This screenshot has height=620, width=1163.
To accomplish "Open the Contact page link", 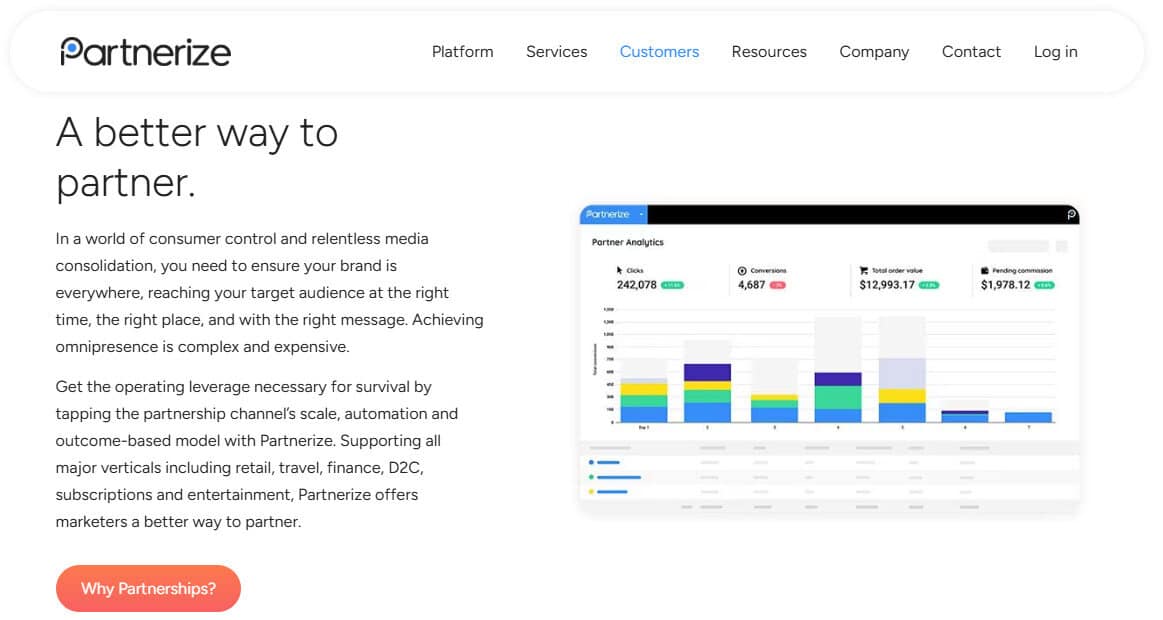I will 971,52.
